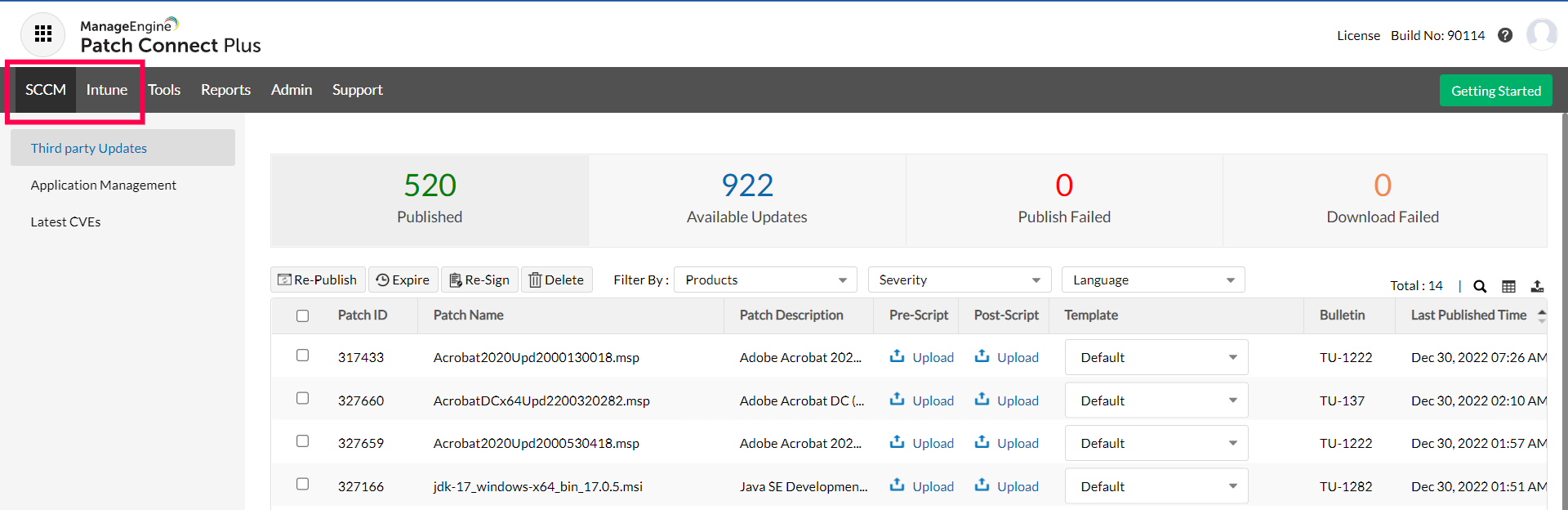Switch to the Intune tab
This screenshot has width=1568, height=510.
pyautogui.click(x=107, y=90)
